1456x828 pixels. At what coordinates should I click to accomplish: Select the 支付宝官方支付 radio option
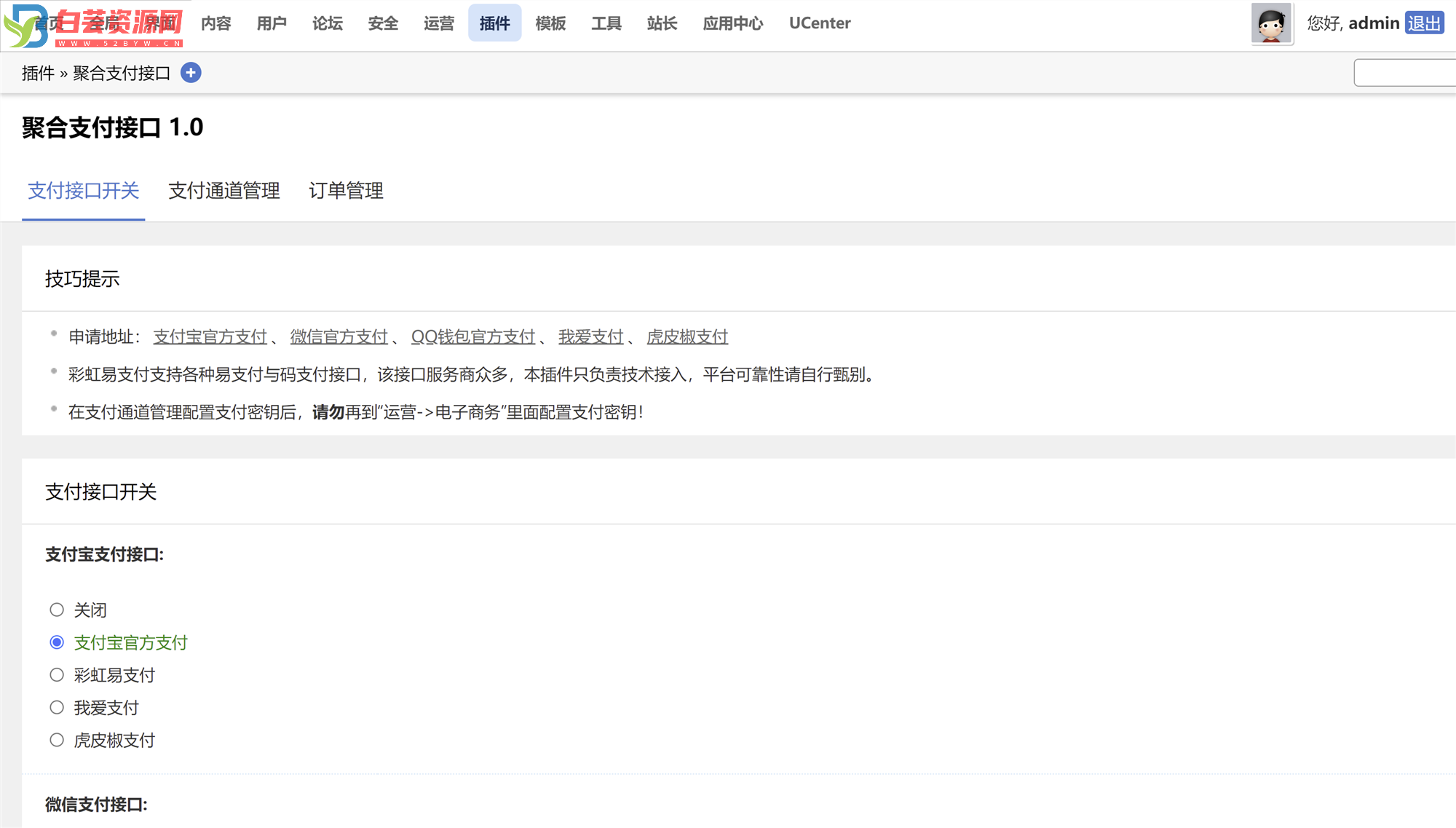[x=57, y=642]
